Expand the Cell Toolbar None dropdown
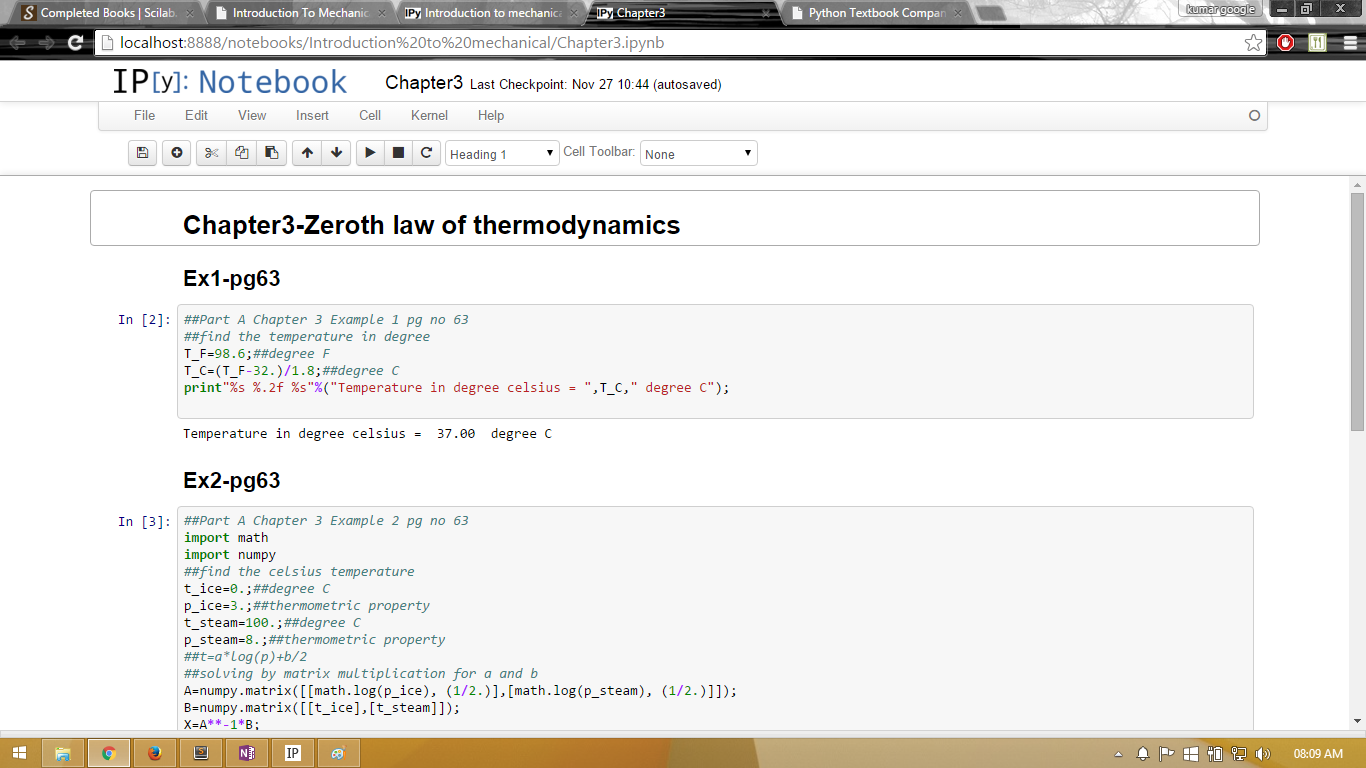1366x768 pixels. tap(698, 154)
